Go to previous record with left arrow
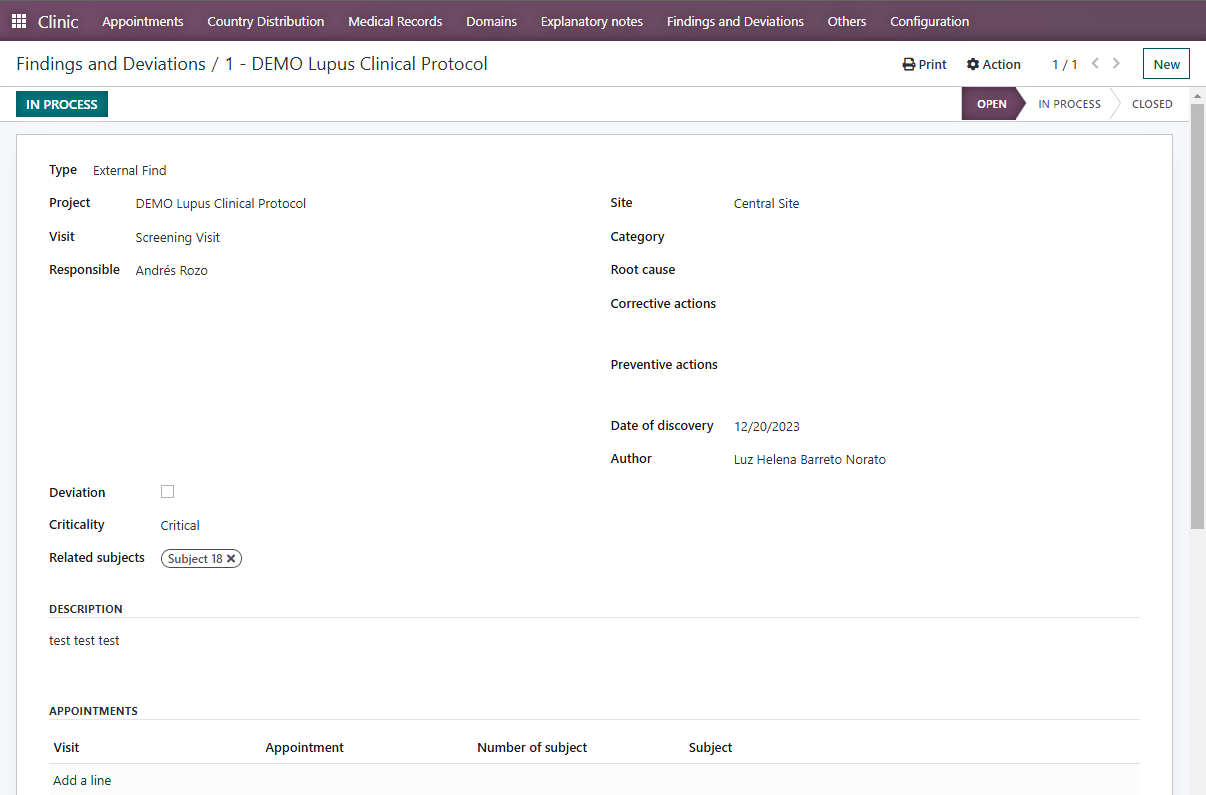 [x=1095, y=63]
